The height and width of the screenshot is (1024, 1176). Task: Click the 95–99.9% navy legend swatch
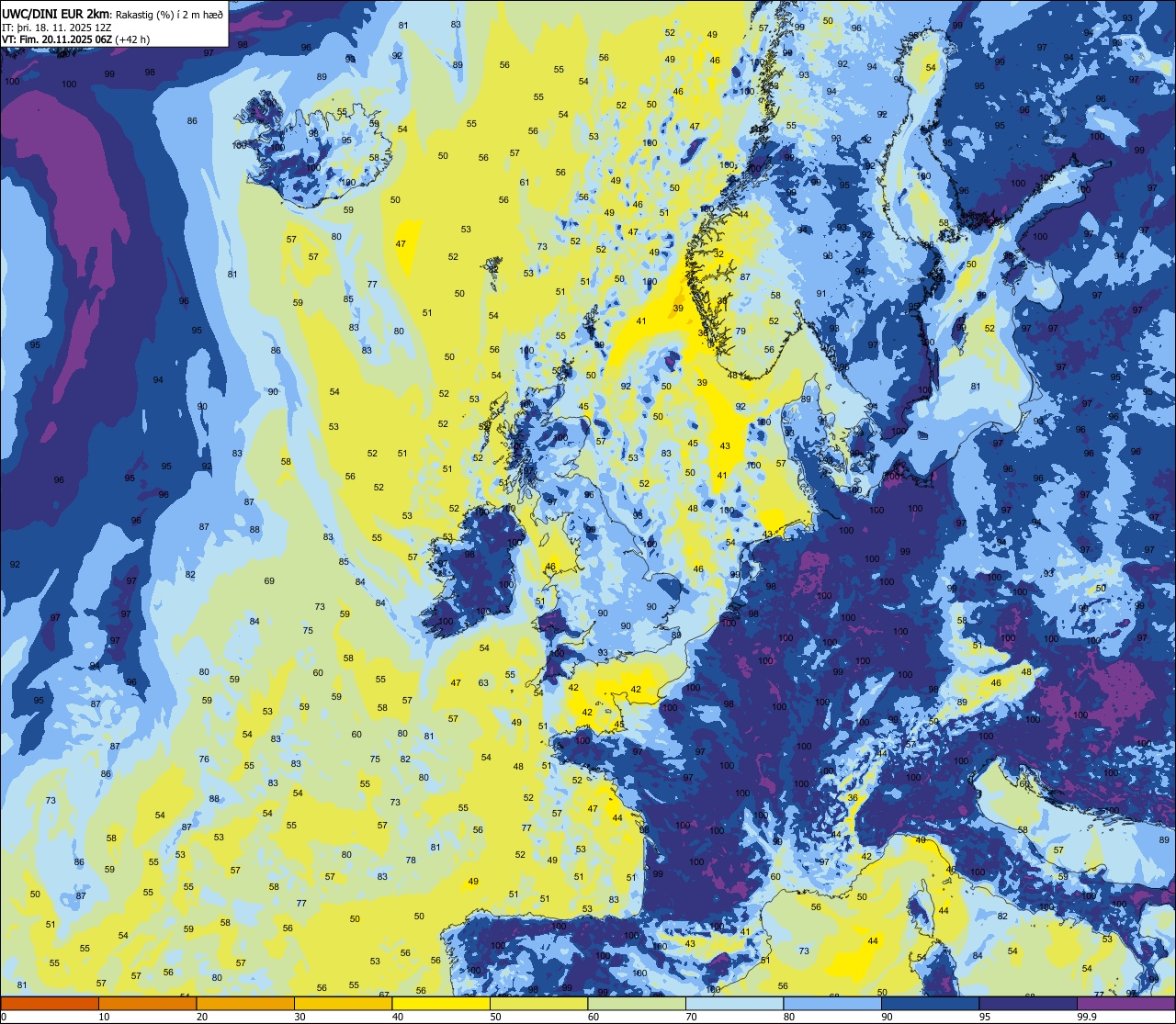click(1028, 1004)
